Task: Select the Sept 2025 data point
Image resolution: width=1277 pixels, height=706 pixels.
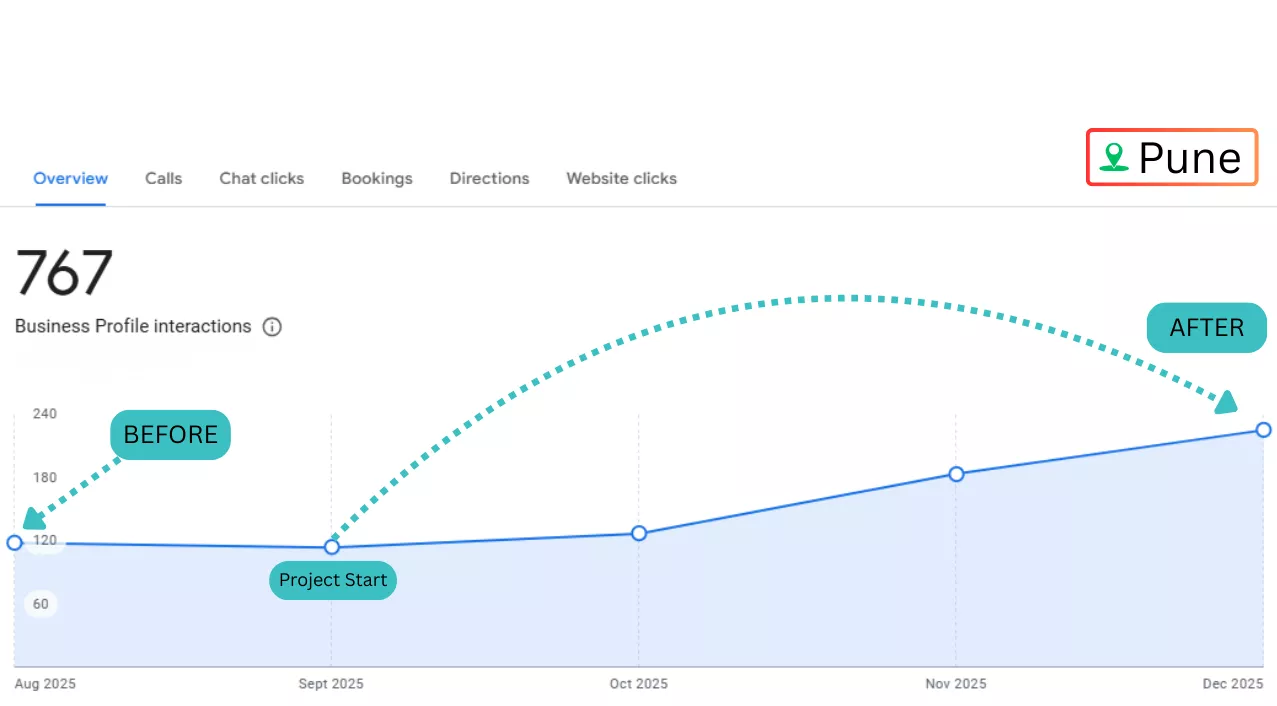Action: 332,547
